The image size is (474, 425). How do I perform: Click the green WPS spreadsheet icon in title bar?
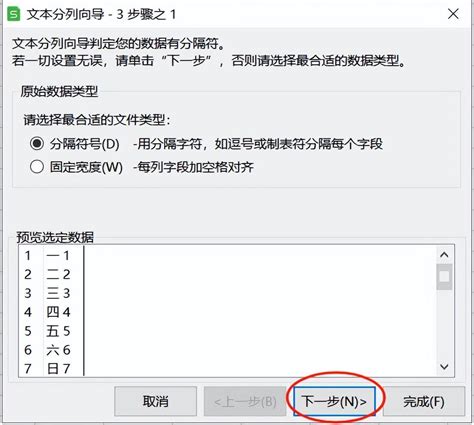pos(14,14)
